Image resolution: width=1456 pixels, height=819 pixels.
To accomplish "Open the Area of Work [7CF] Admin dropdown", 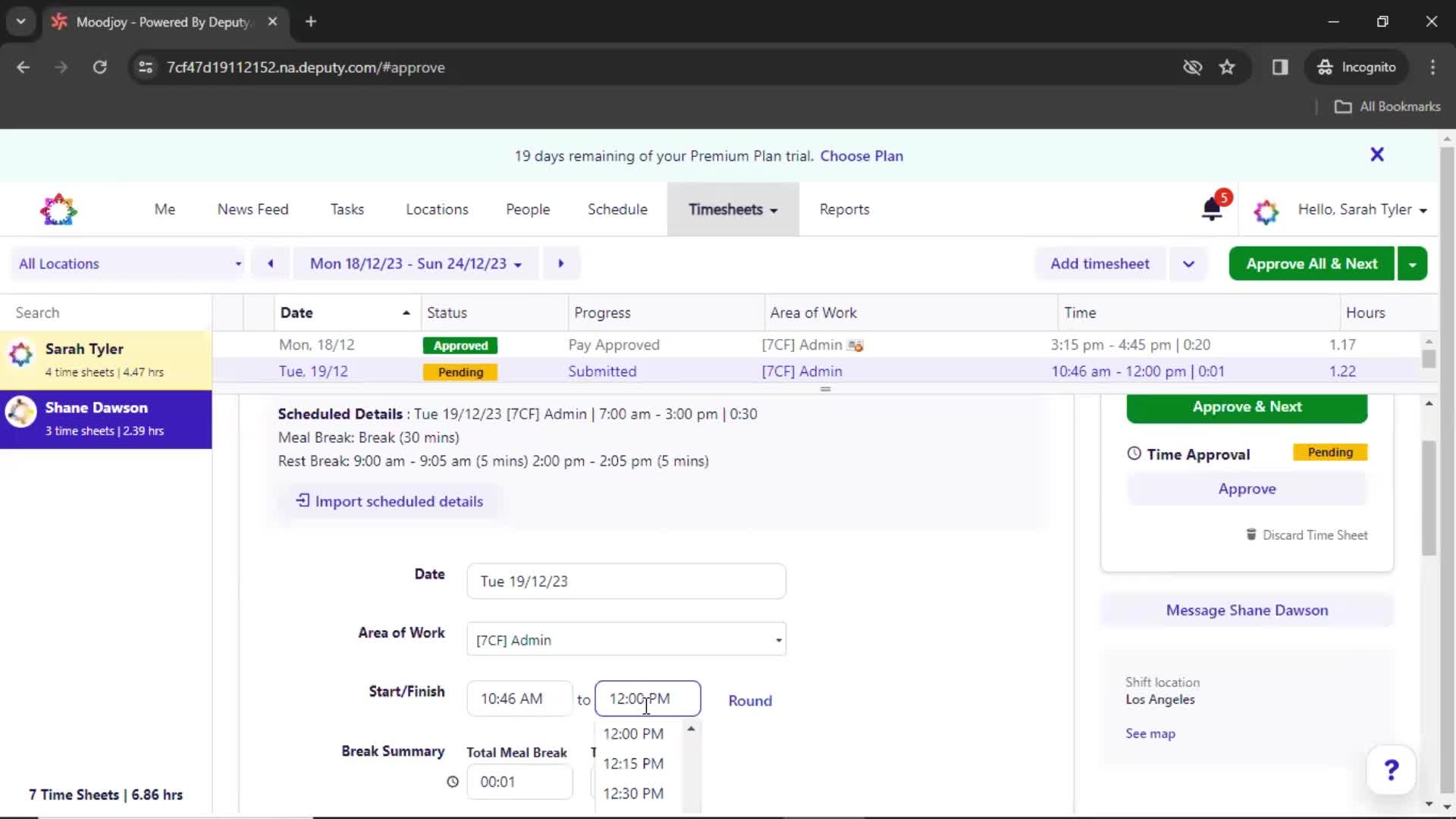I will [x=626, y=639].
